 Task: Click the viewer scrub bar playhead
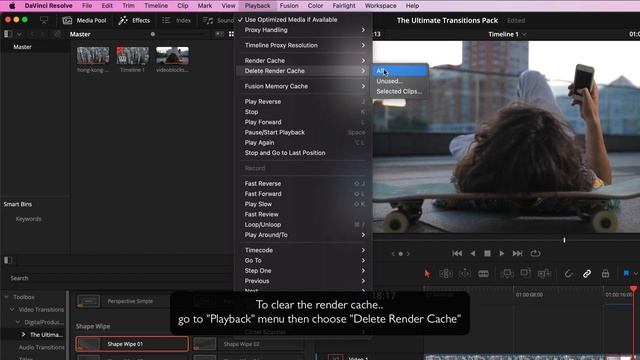[564, 240]
